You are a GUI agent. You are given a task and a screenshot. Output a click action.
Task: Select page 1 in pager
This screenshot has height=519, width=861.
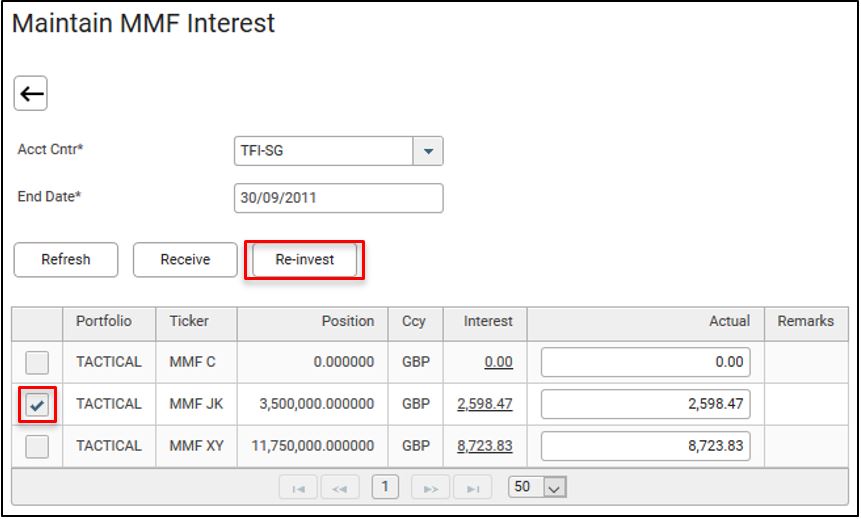pos(385,487)
